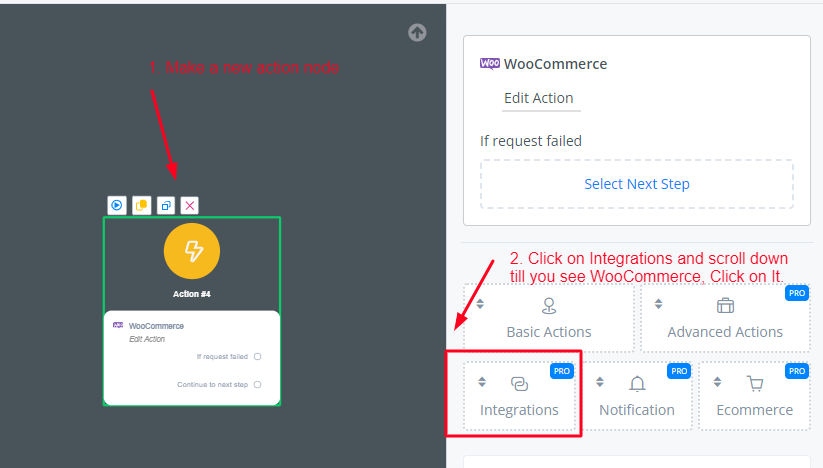Open the Integrations category tab
Image resolution: width=823 pixels, height=468 pixels.
click(520, 397)
